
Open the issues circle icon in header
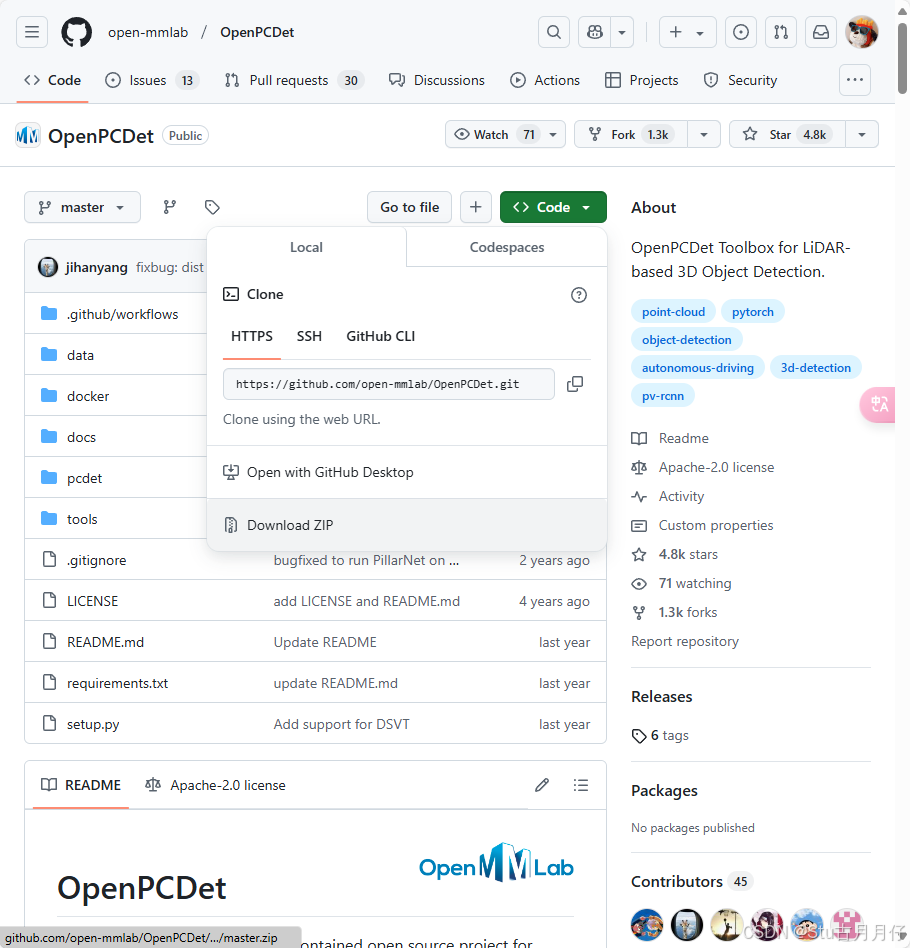pos(741,32)
